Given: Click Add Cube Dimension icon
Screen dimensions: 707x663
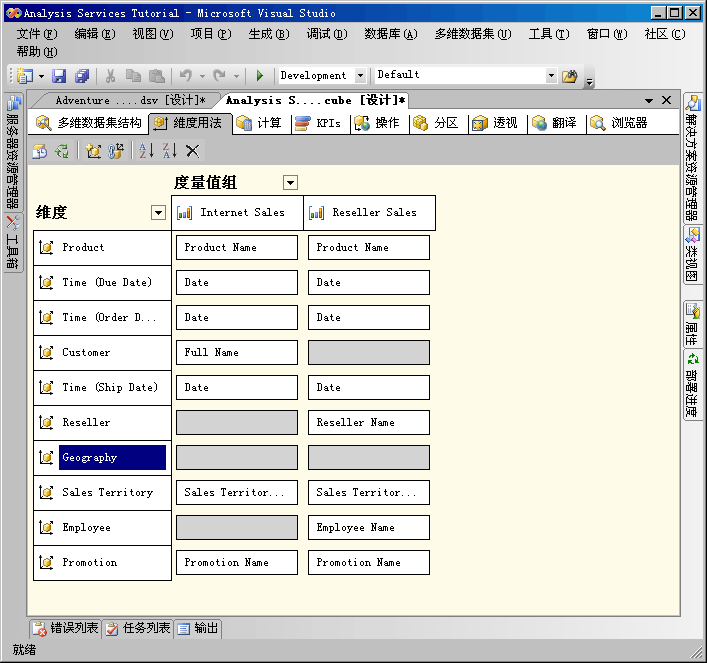Looking at the screenshot, I should click(93, 151).
